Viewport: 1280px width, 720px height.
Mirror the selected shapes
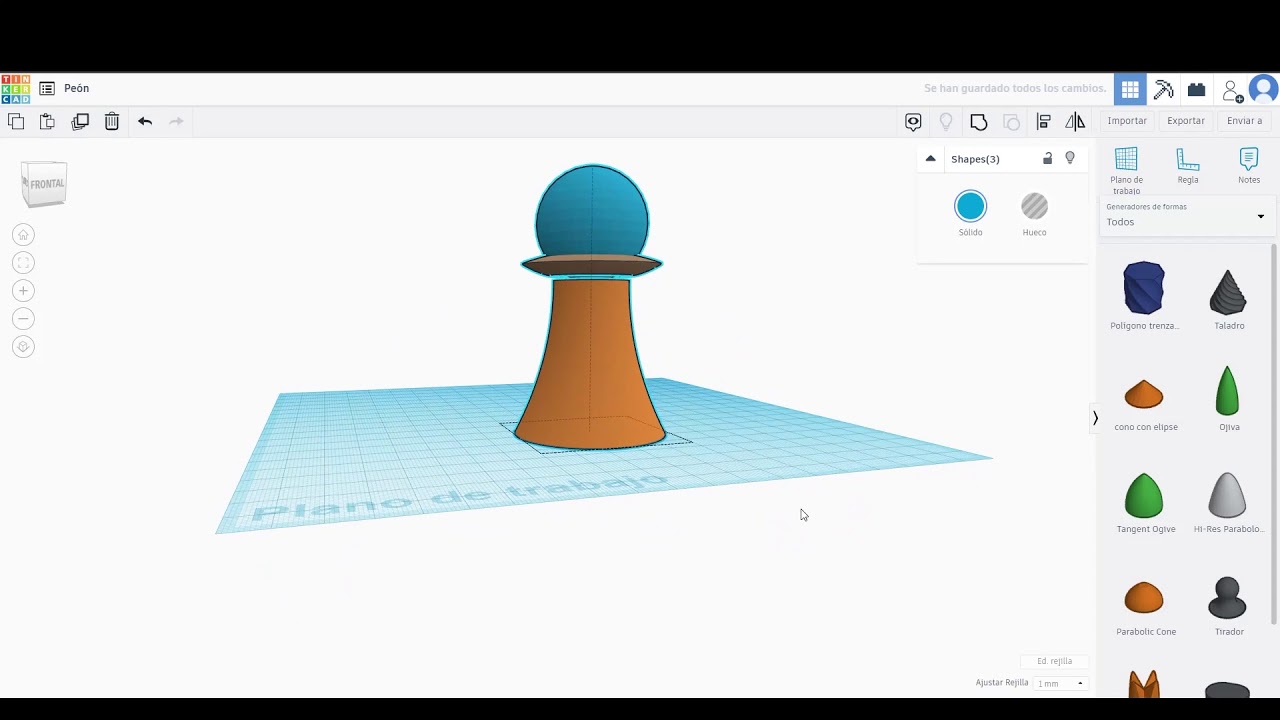(1075, 122)
